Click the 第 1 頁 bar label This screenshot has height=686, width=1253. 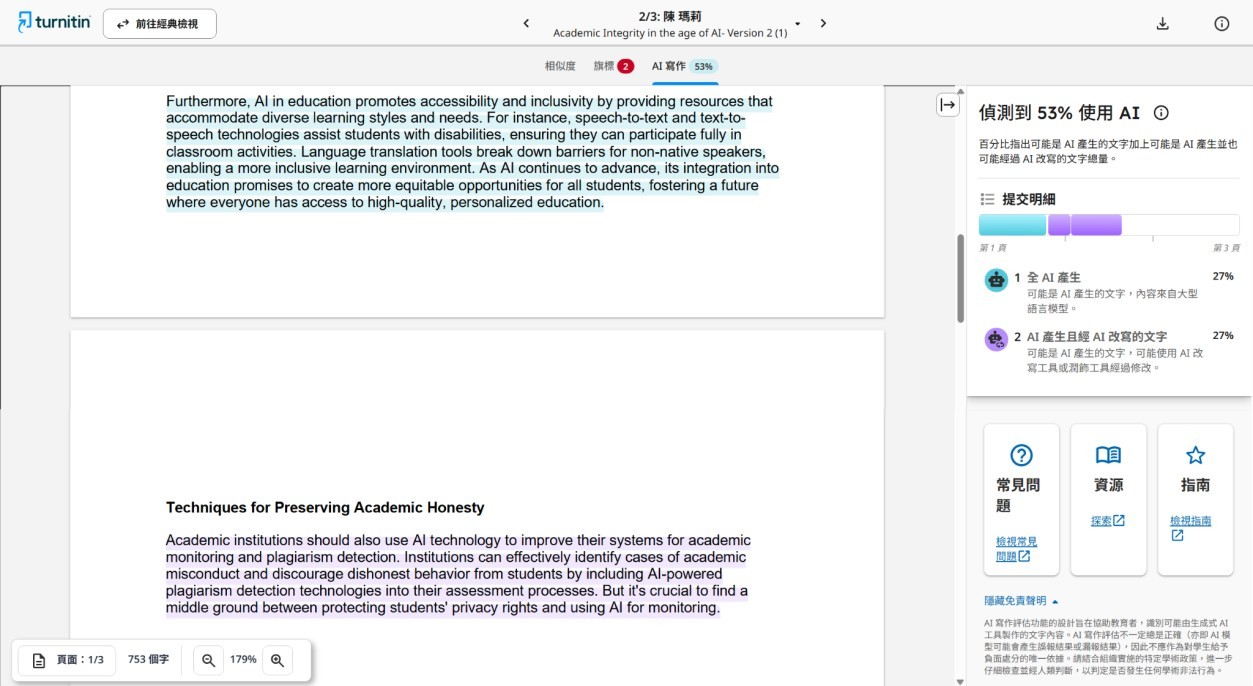[993, 248]
